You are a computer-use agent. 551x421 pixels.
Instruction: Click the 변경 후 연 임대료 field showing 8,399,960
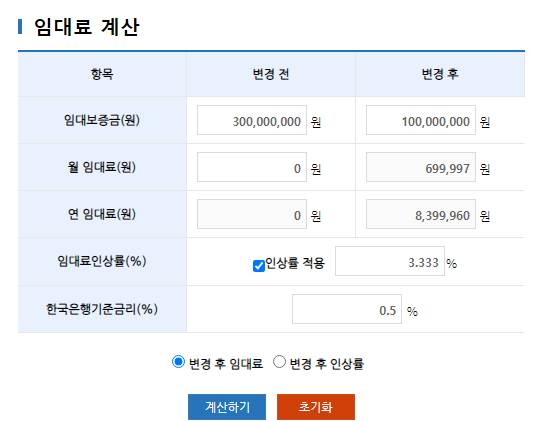[x=421, y=214]
